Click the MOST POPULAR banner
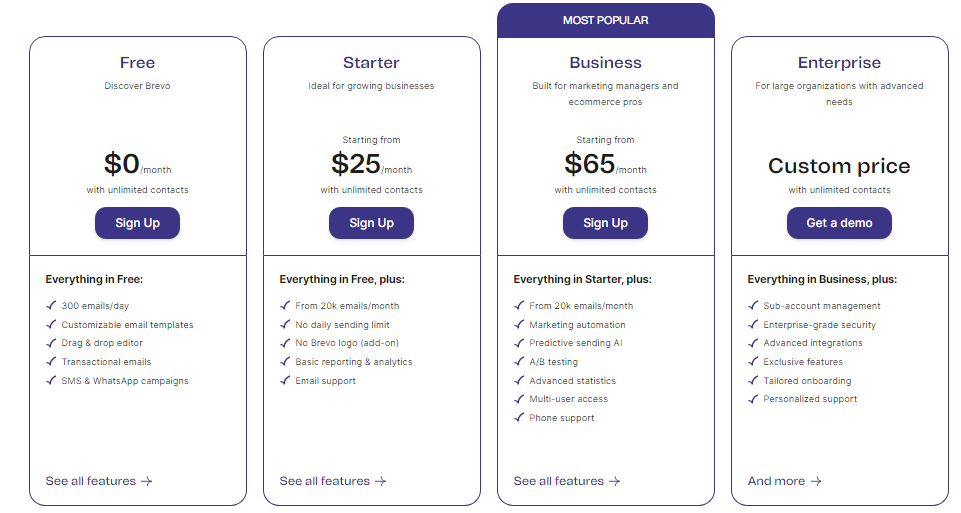Viewport: 961px width, 513px height. 606,20
